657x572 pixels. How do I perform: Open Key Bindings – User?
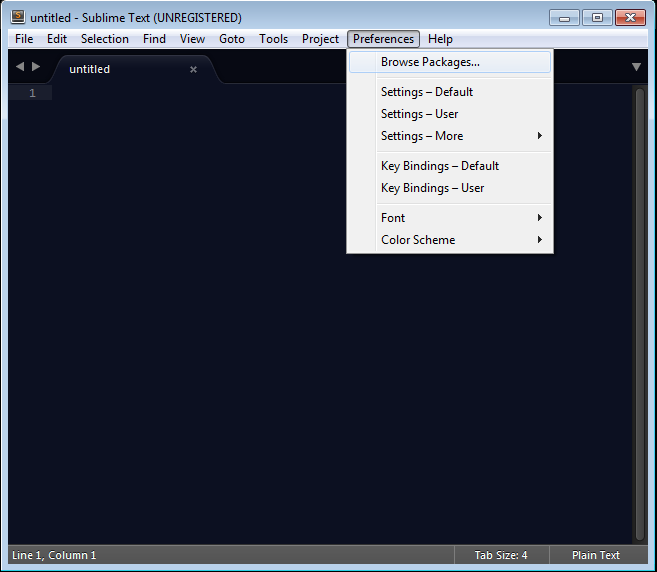(x=433, y=188)
